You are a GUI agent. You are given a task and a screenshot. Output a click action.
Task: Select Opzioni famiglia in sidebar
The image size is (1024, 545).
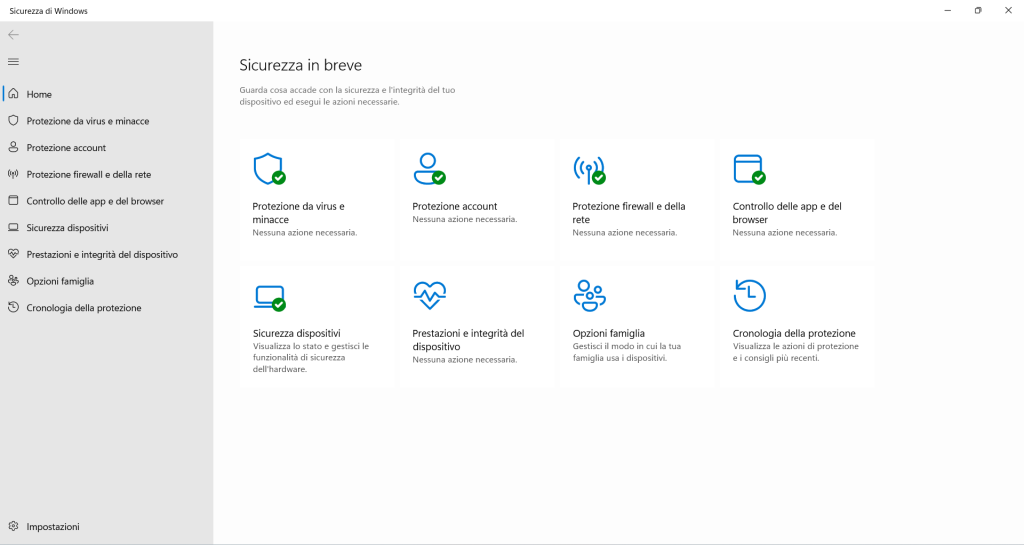click(x=60, y=282)
